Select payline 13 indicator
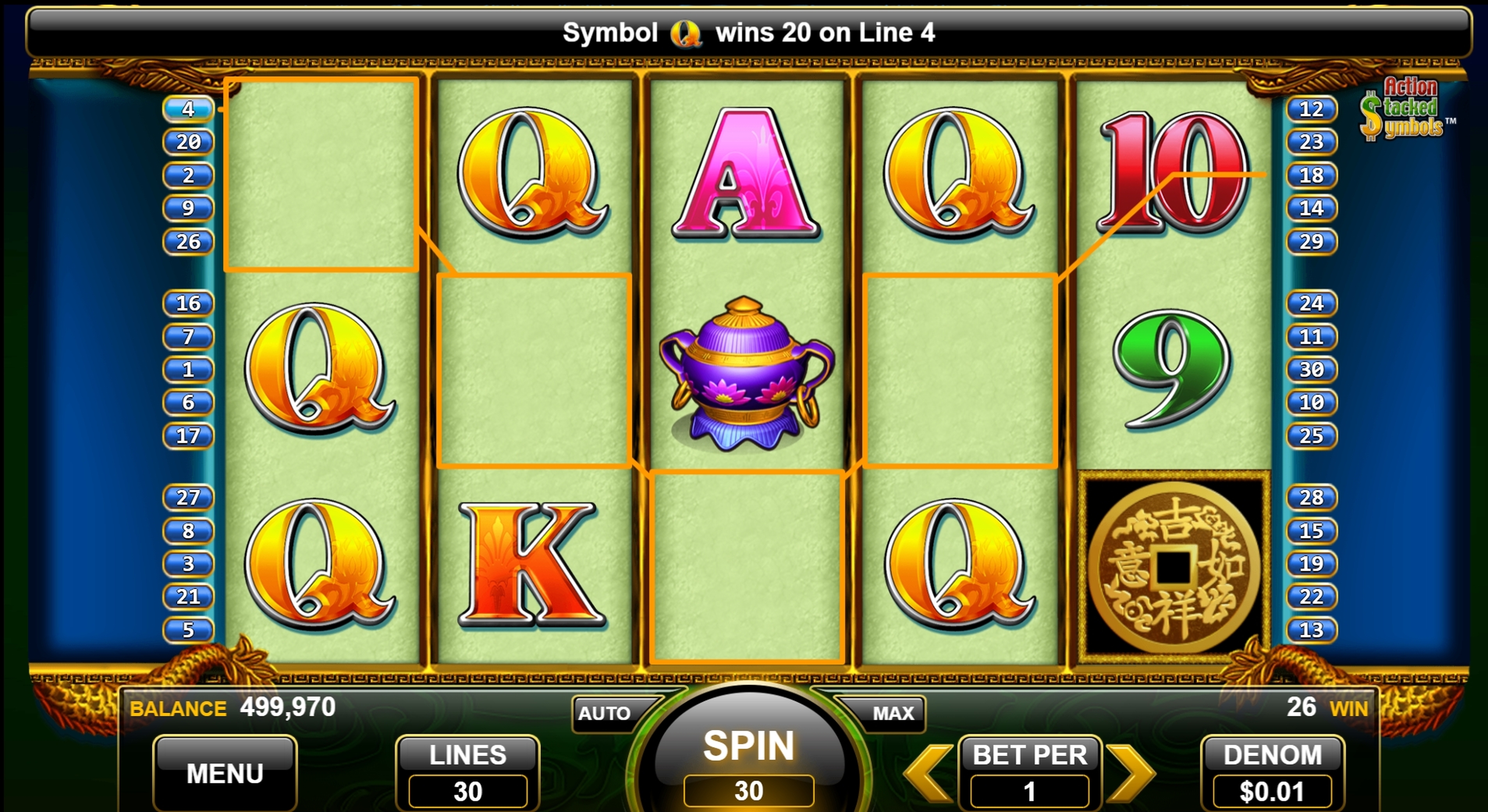The height and width of the screenshot is (812, 1488). click(x=1311, y=629)
